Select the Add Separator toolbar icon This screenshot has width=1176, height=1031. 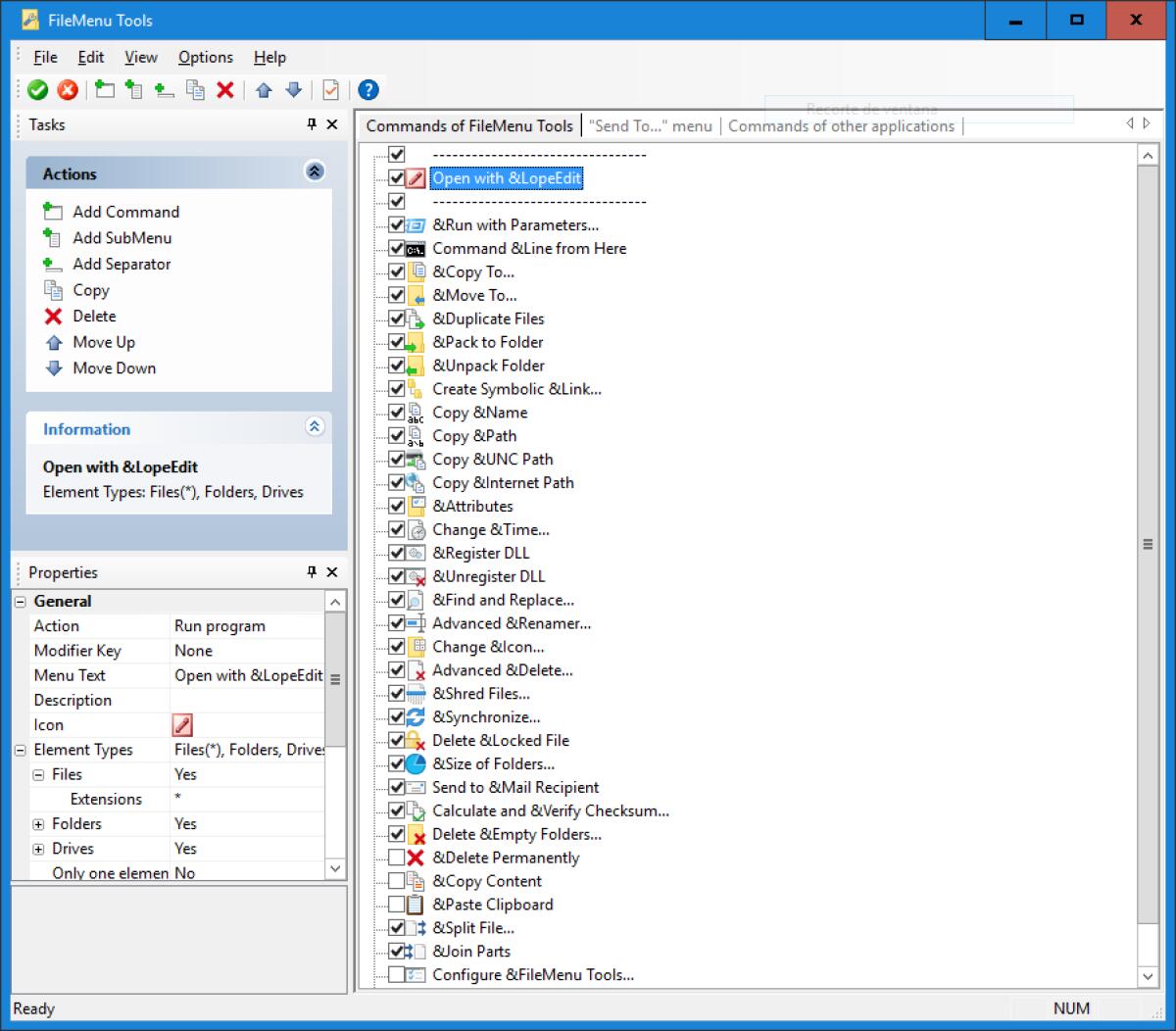(163, 89)
